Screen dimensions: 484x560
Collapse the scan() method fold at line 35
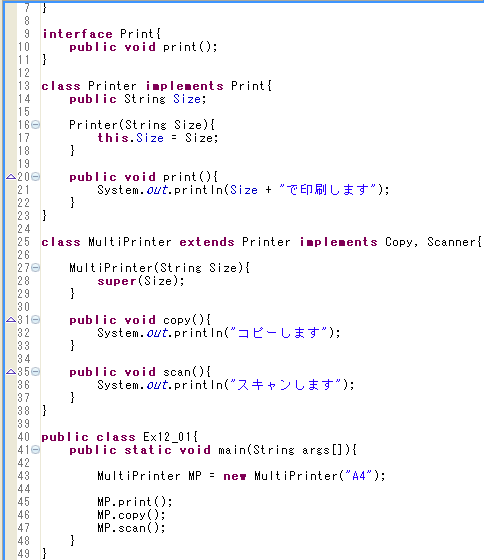pyautogui.click(x=35, y=371)
